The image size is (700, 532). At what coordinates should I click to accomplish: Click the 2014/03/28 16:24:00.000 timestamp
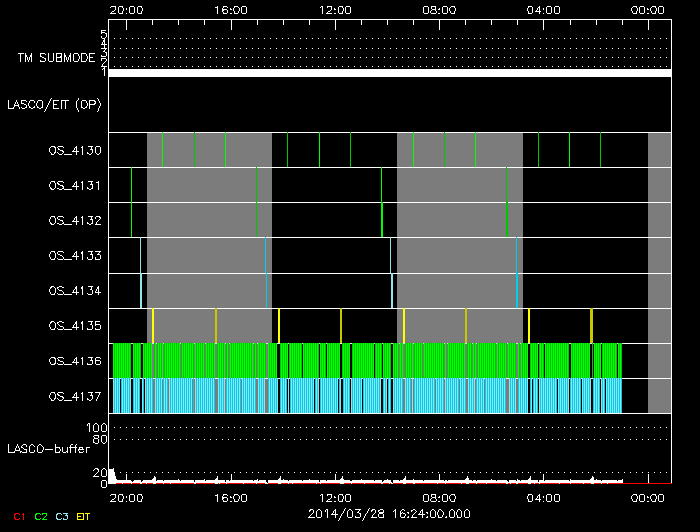point(389,513)
